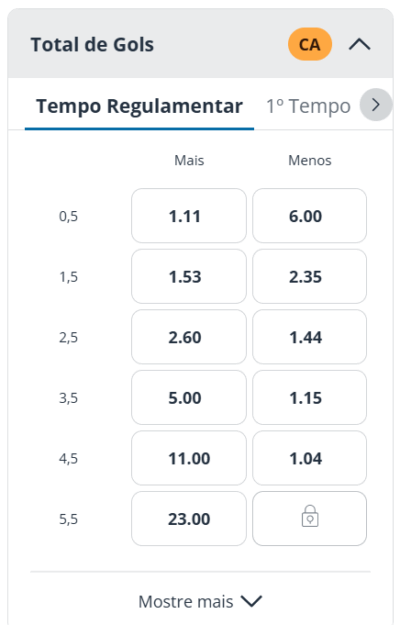Select the Tempo Regulamentar tab
Viewport: 400px width, 625px height.
(139, 106)
